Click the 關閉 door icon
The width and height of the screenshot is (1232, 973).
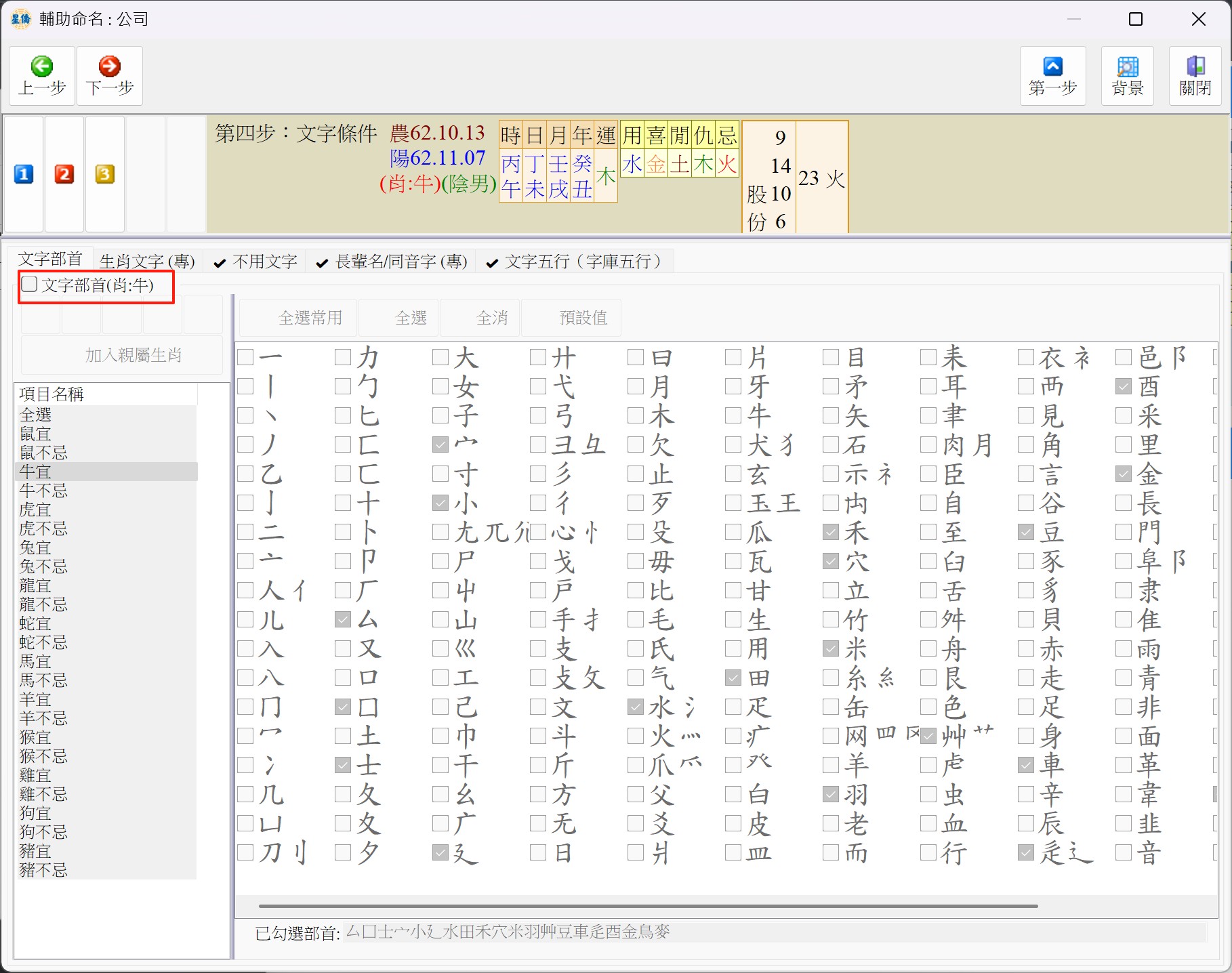click(x=1195, y=67)
